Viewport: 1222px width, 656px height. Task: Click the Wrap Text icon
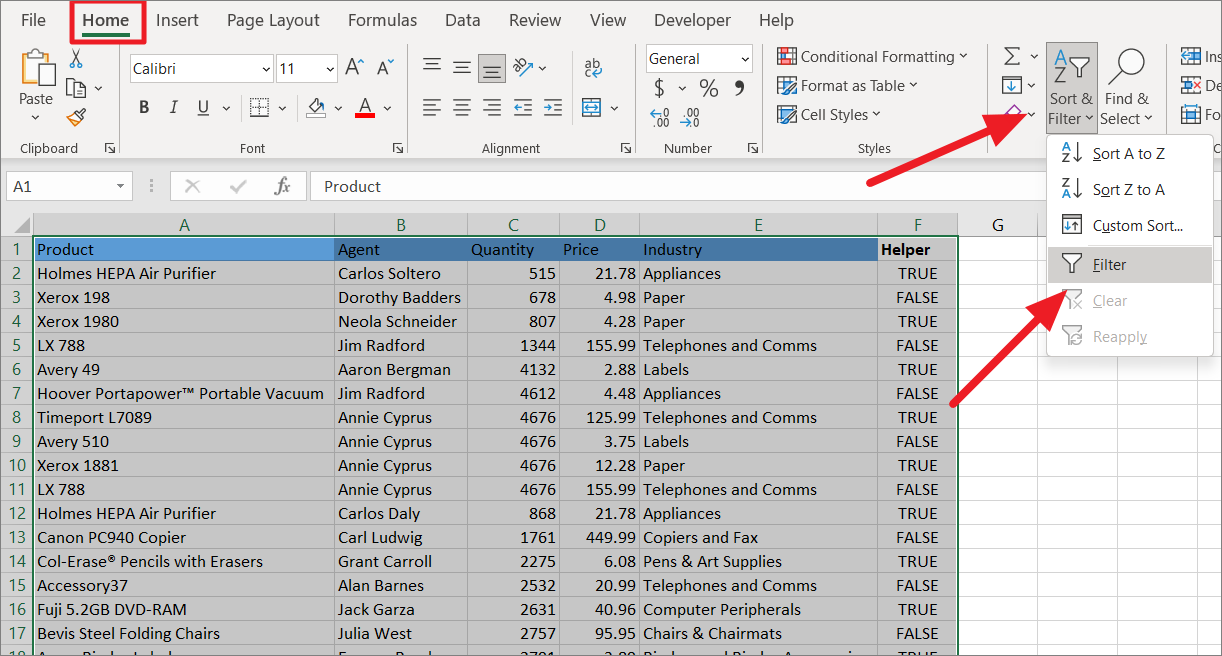point(592,67)
